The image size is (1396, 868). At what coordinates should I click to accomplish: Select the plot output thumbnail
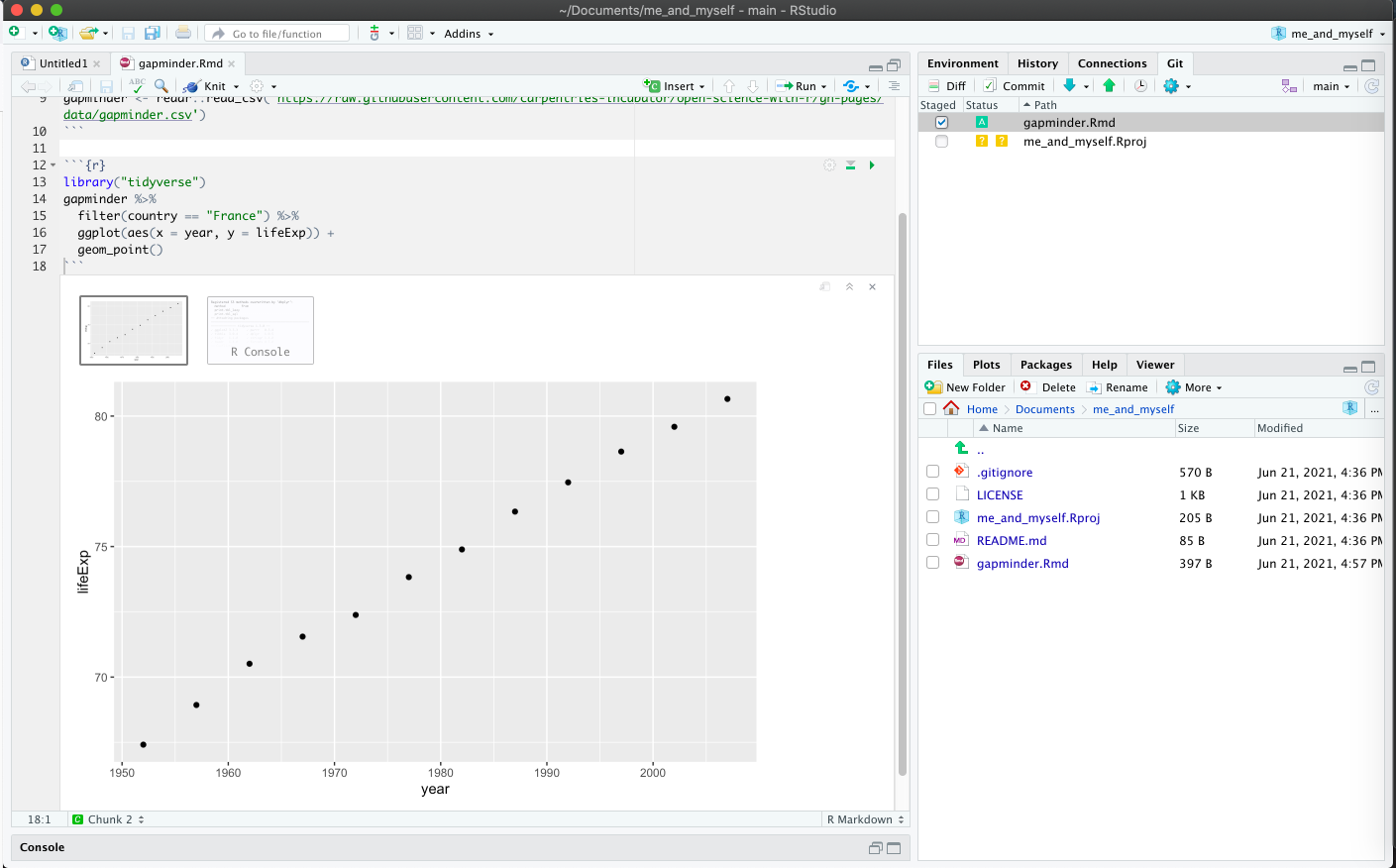[x=134, y=330]
